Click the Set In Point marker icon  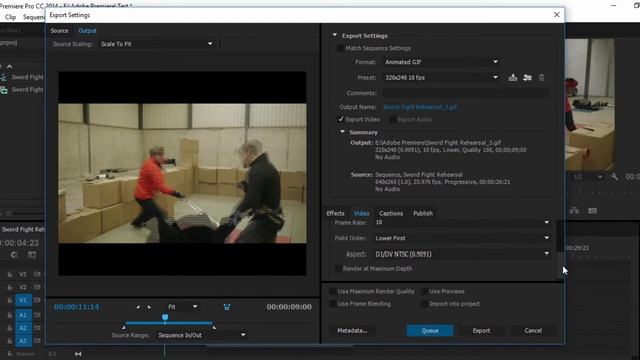pos(138,307)
